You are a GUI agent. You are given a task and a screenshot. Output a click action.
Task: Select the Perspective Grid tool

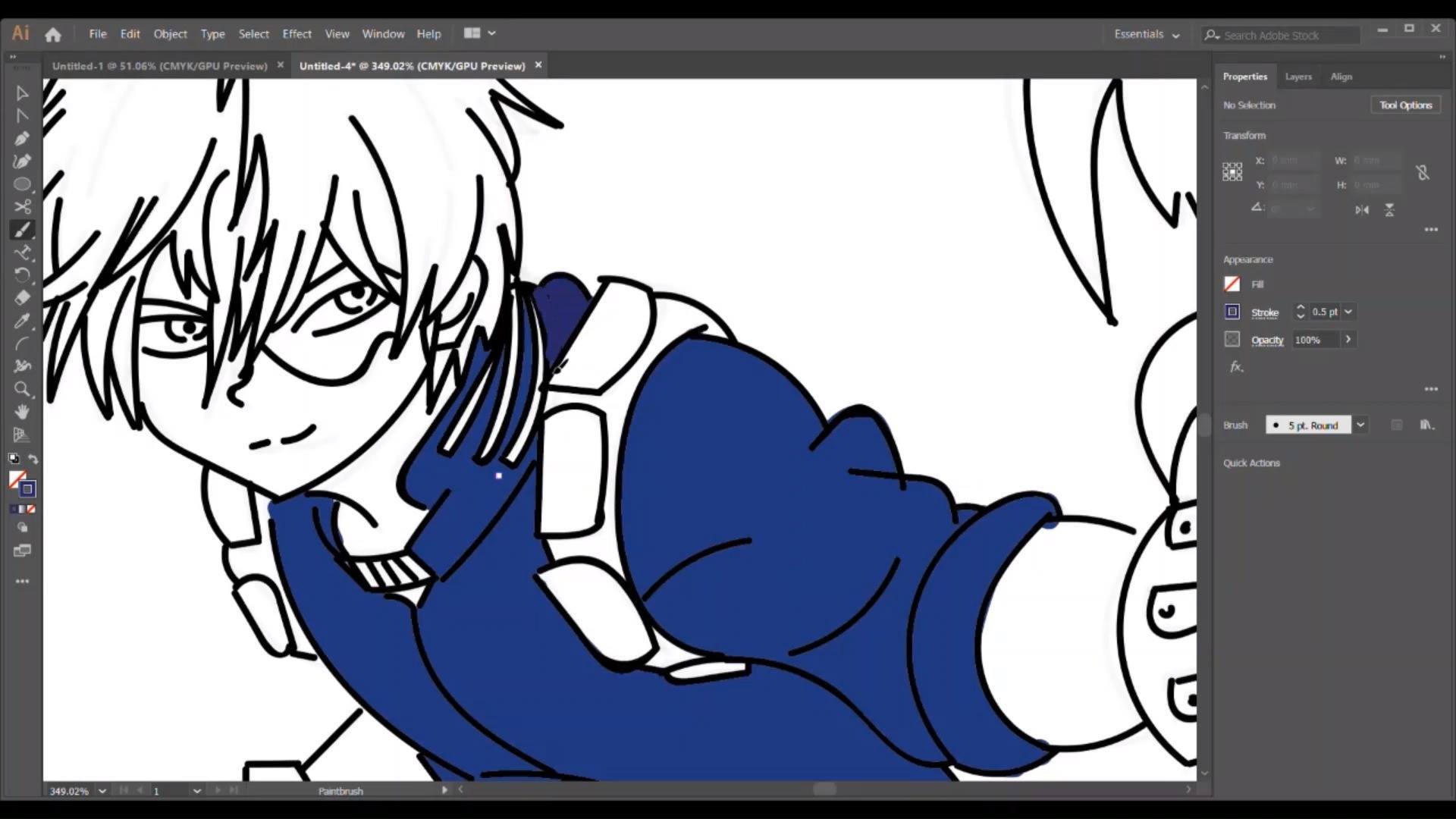click(22, 435)
